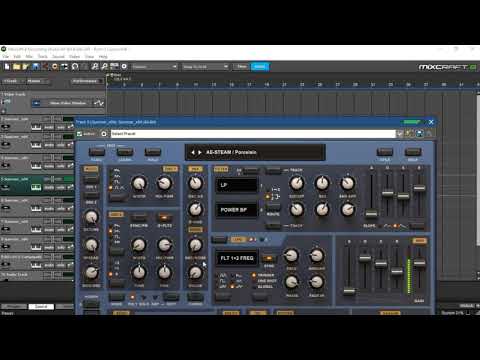
Task: Click the OSC1 W-FORM knob
Action: (139, 183)
